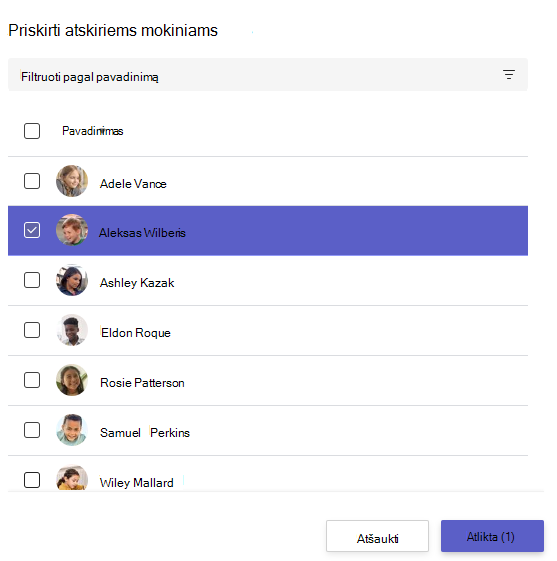Check the select-all Pavadinimas checkbox
557x561 pixels.
[x=32, y=131]
